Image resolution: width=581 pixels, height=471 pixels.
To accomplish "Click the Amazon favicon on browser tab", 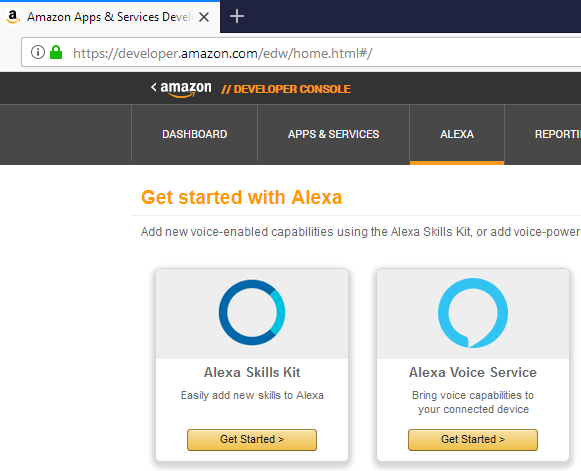I will pyautogui.click(x=13, y=17).
